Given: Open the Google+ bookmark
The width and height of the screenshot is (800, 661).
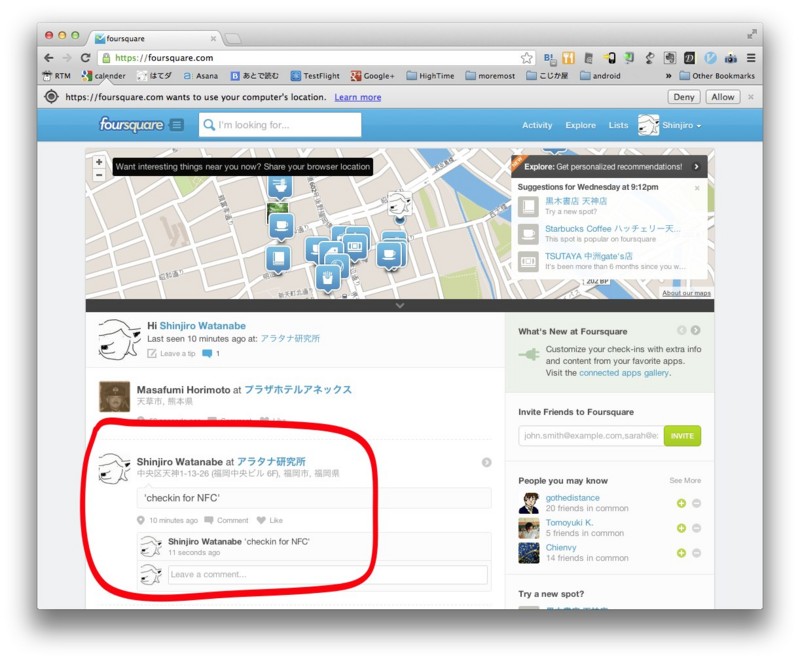Looking at the screenshot, I should [372, 76].
